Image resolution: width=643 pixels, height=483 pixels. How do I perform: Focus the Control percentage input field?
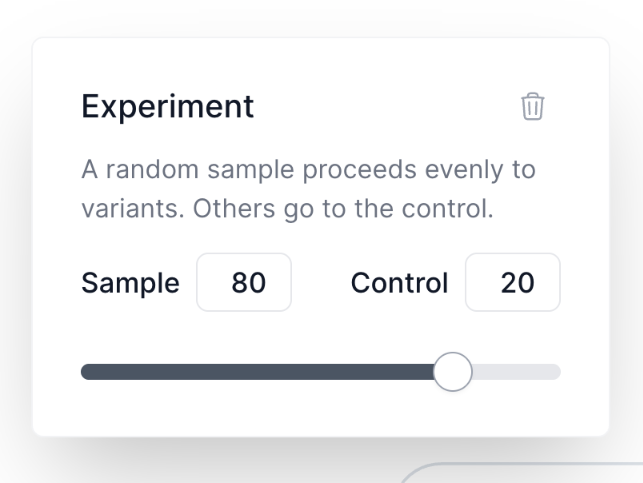[513, 282]
